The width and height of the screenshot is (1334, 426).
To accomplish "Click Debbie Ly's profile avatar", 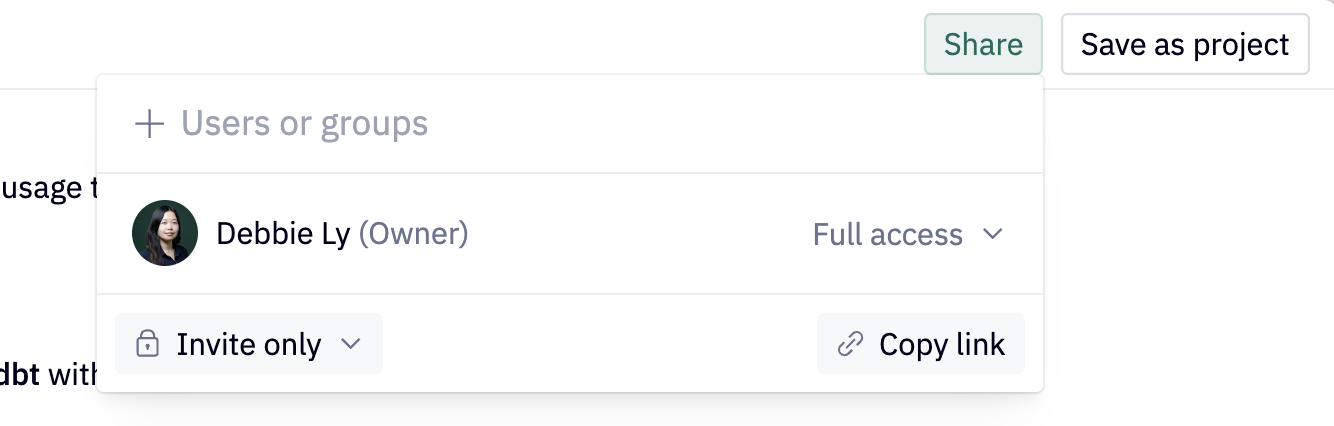I will 165,233.
